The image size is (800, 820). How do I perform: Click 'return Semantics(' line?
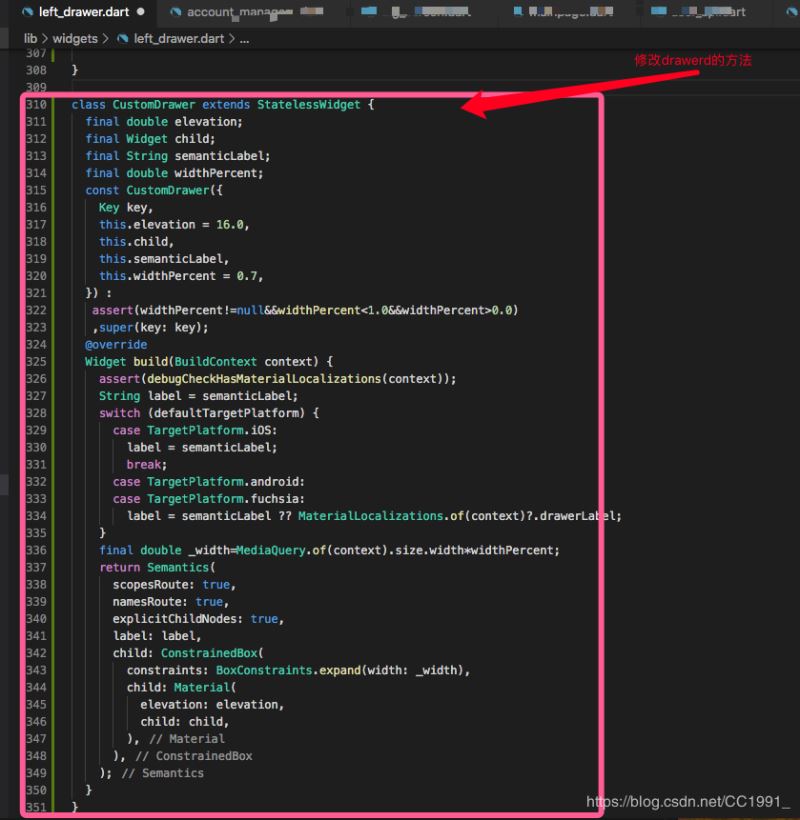[157, 567]
